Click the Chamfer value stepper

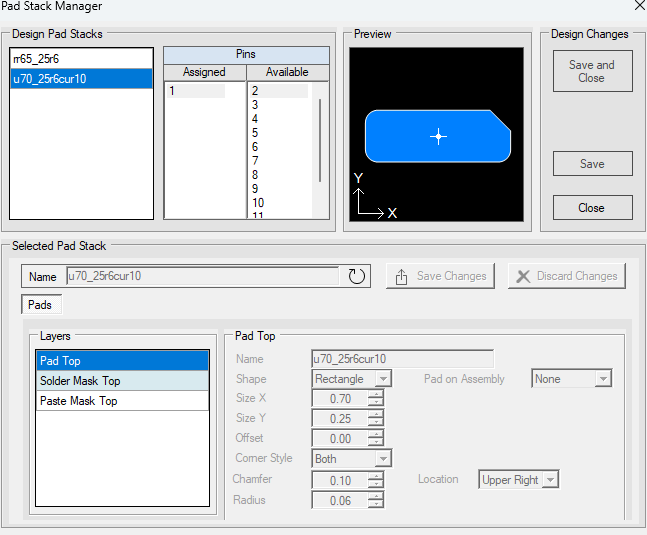376,480
